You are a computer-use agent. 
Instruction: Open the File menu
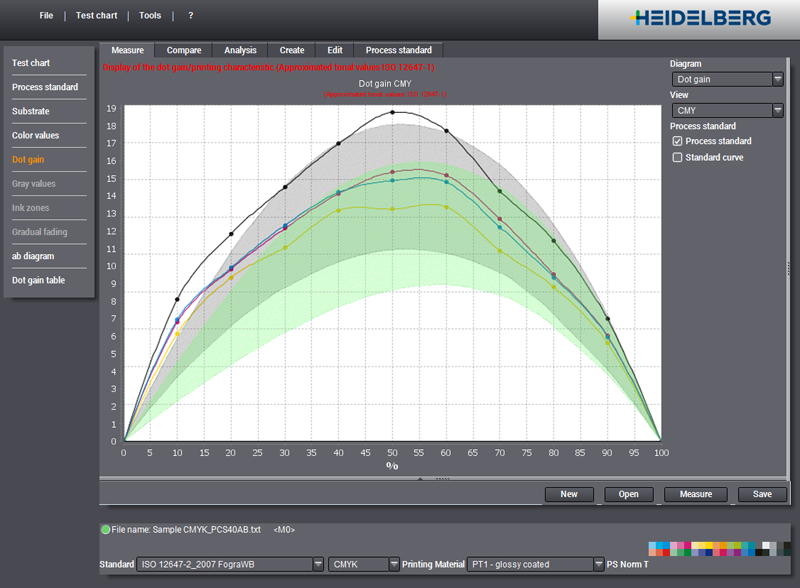pyautogui.click(x=46, y=15)
